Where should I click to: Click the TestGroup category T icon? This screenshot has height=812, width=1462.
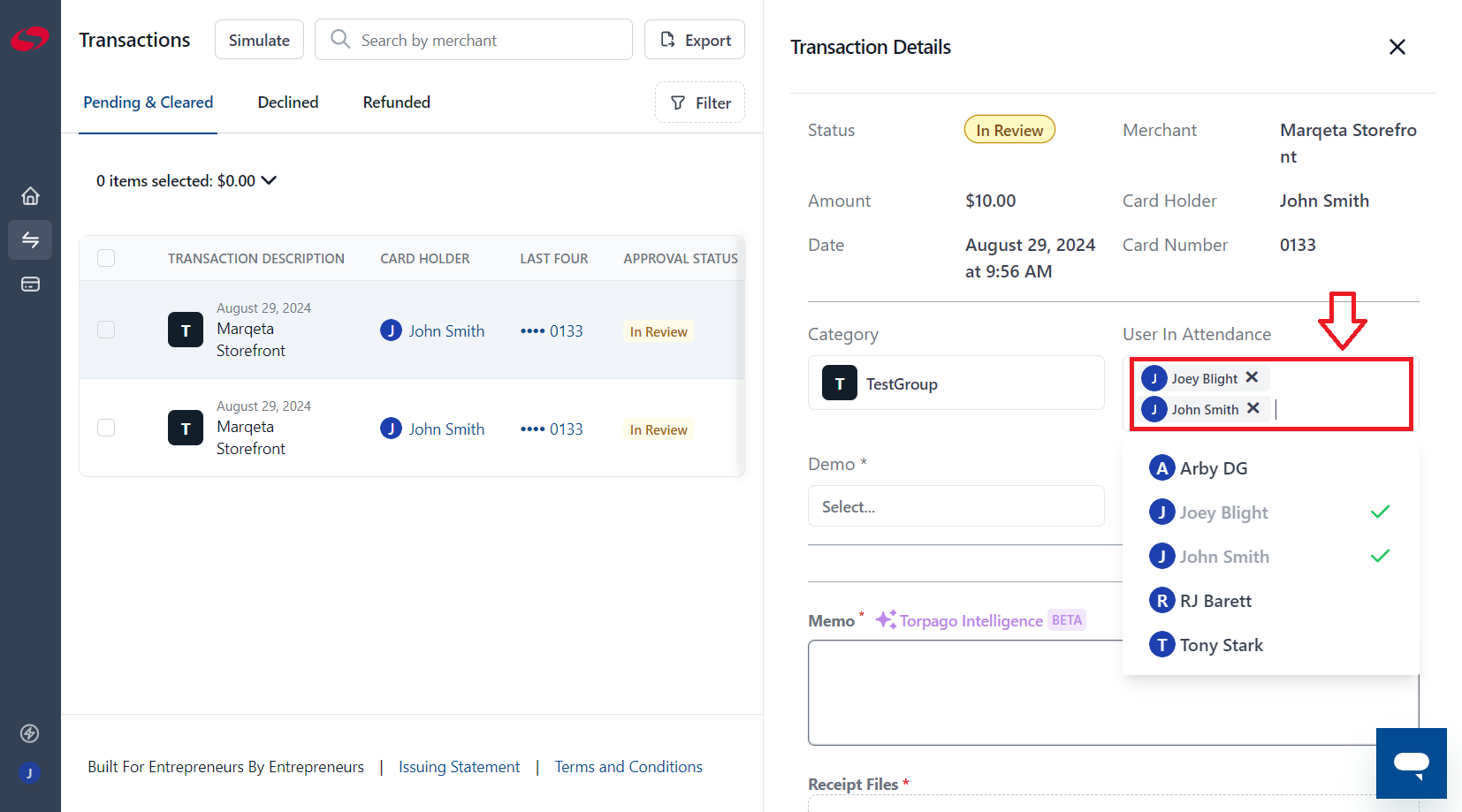point(840,383)
